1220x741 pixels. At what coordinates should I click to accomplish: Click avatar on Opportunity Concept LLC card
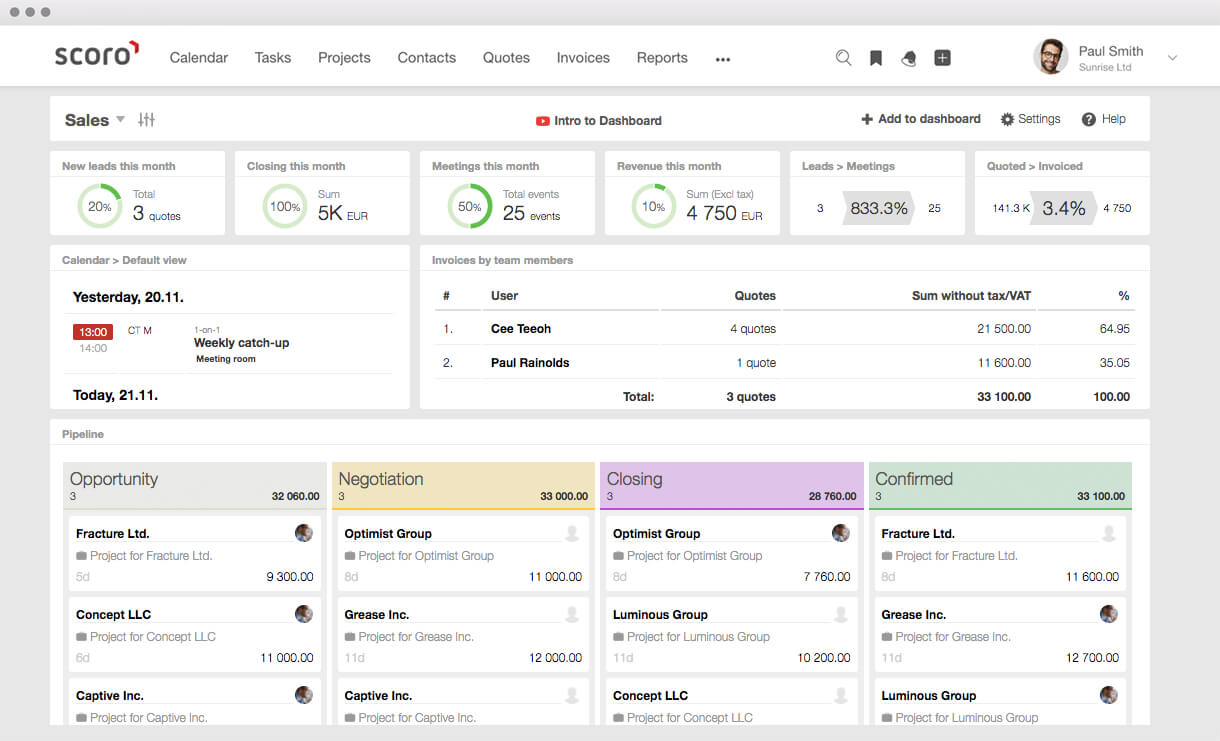pyautogui.click(x=304, y=614)
